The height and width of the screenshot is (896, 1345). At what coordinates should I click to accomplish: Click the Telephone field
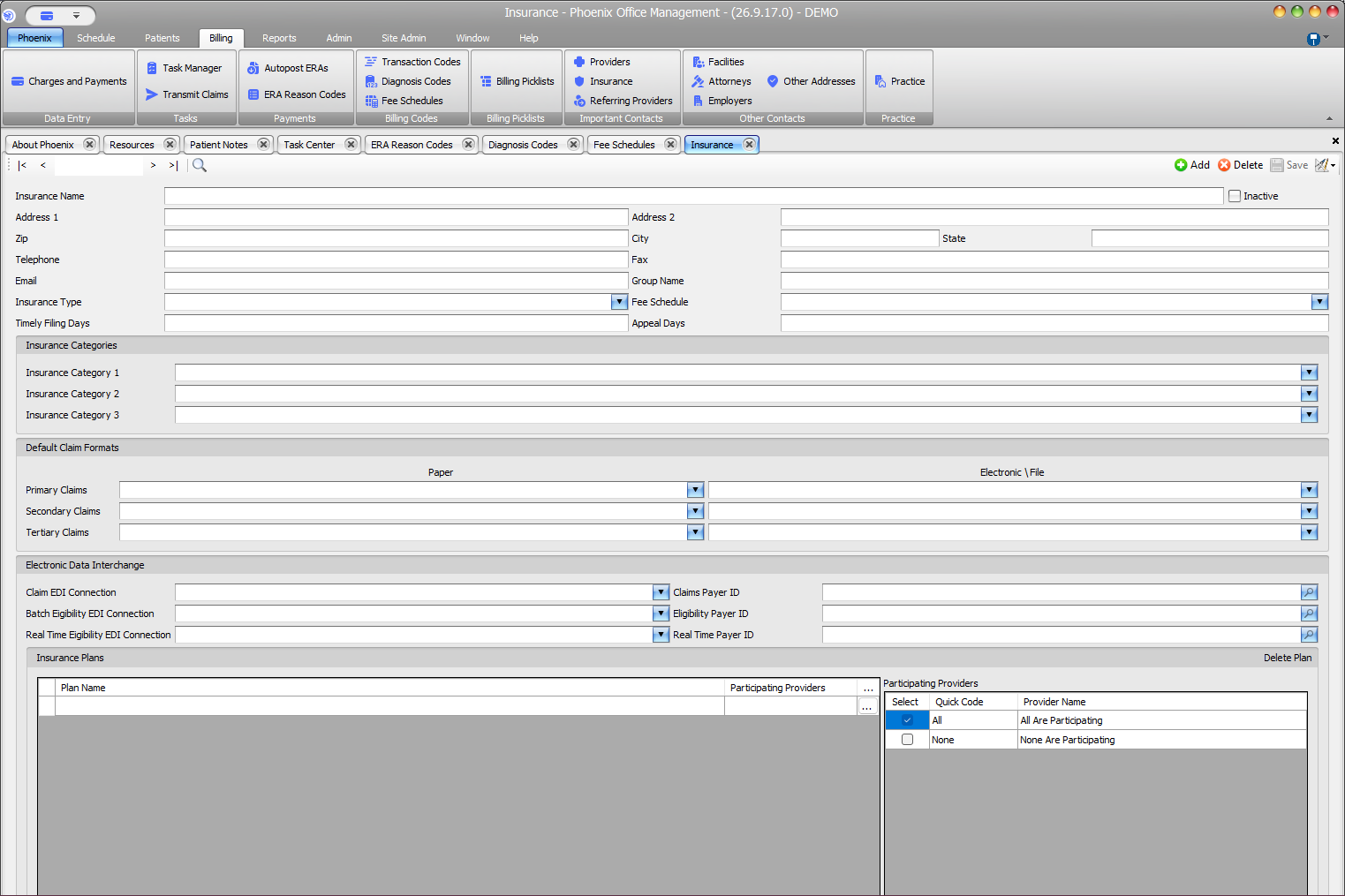397,260
